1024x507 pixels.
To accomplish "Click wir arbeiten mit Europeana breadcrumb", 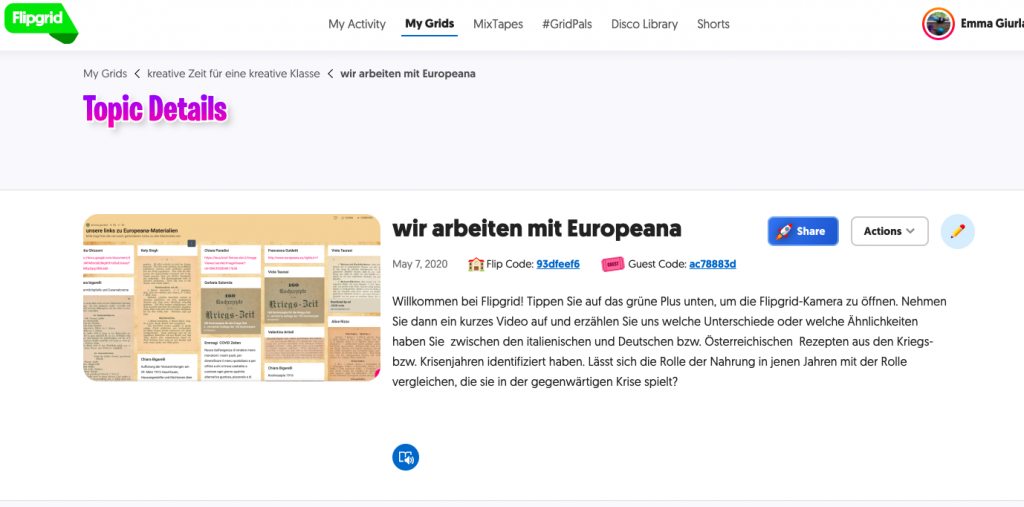I will pos(408,74).
